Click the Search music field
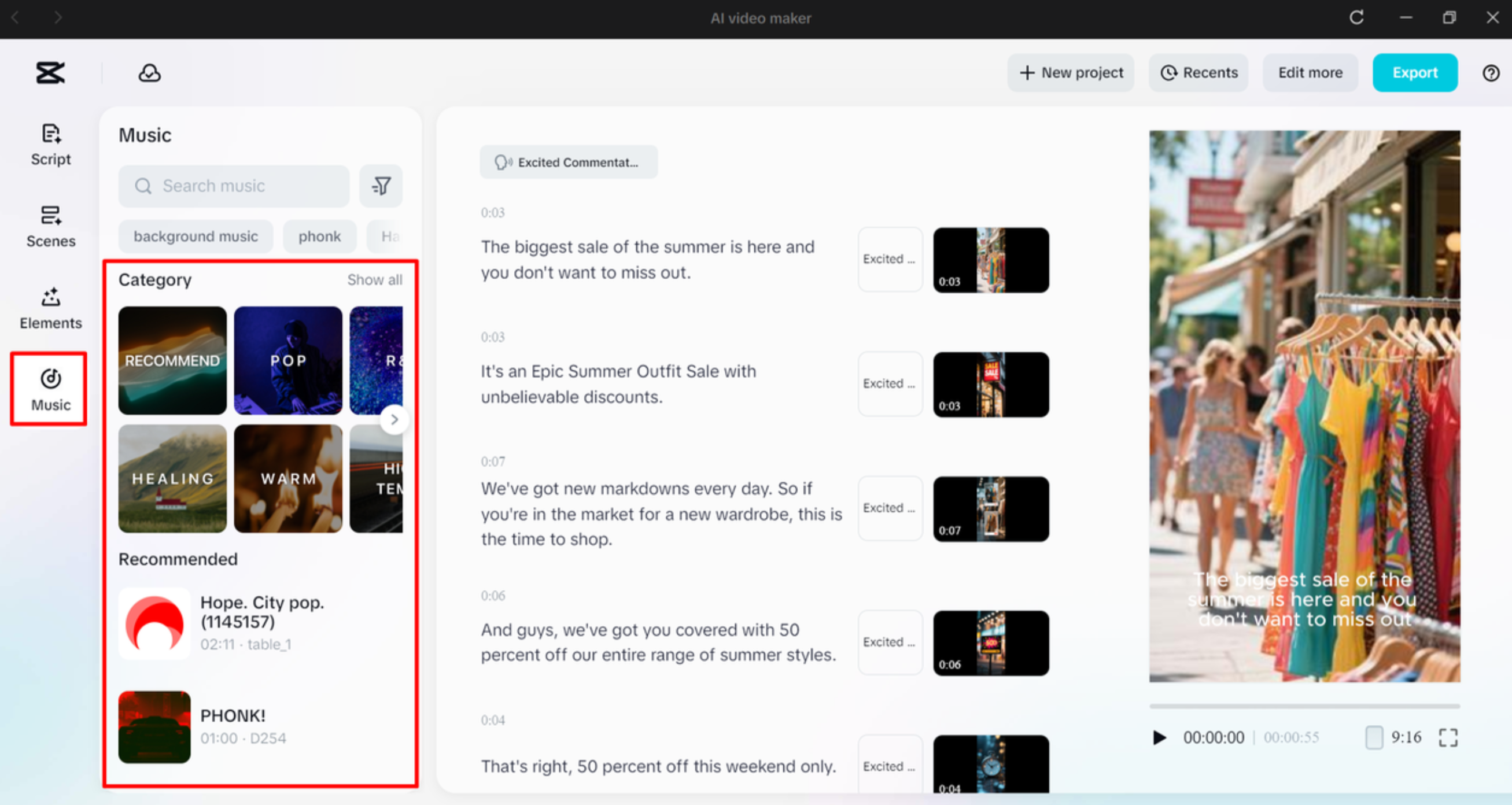The image size is (1512, 805). [x=235, y=186]
